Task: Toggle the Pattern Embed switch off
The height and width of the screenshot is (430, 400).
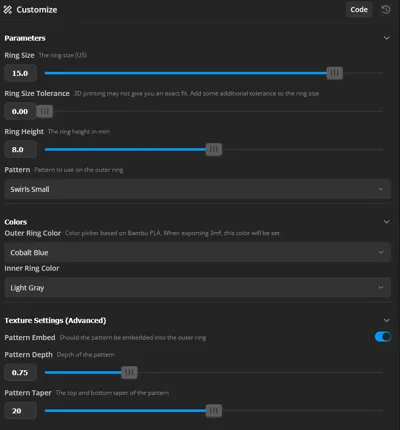Action: [383, 337]
